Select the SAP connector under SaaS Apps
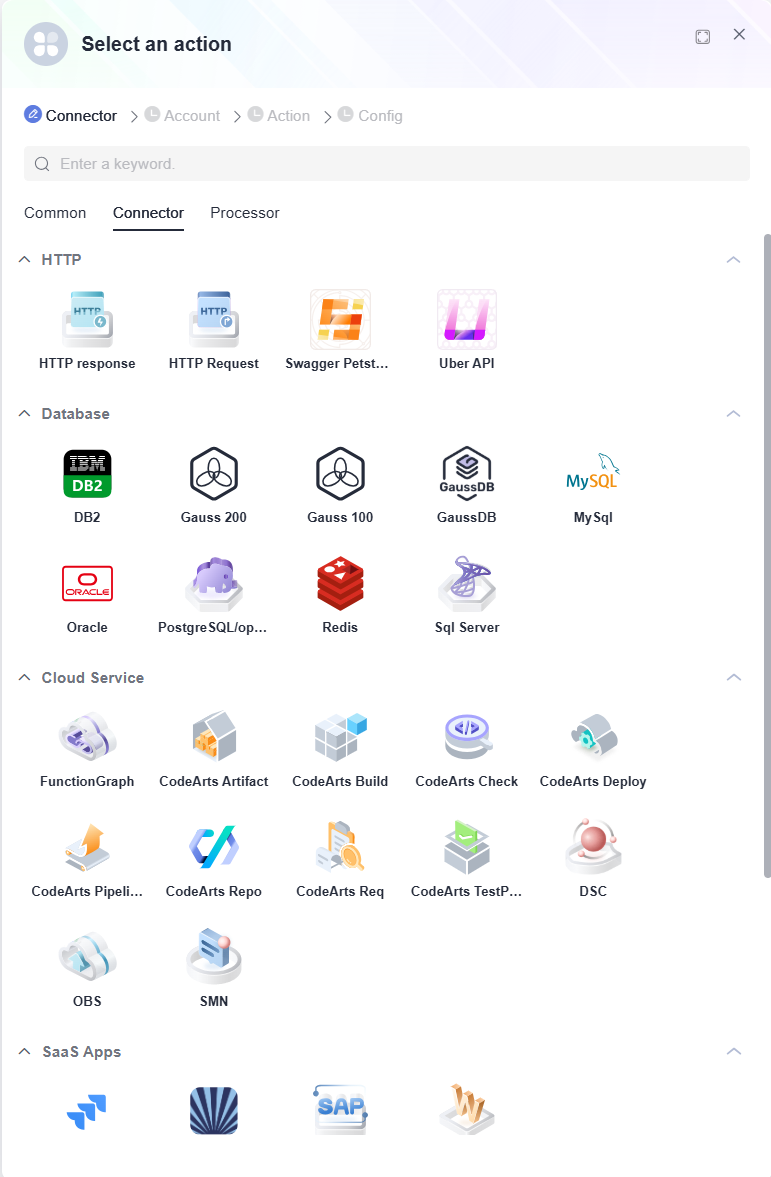Image resolution: width=771 pixels, height=1177 pixels. tap(340, 1109)
